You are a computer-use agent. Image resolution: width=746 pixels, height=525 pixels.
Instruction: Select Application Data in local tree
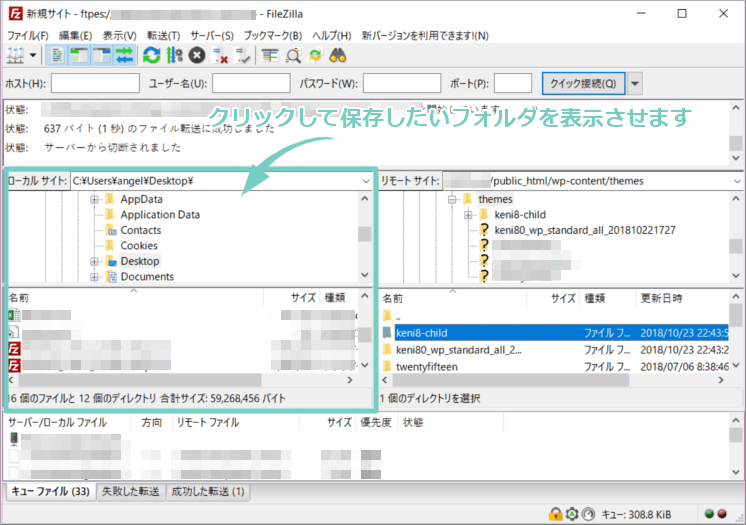point(160,215)
